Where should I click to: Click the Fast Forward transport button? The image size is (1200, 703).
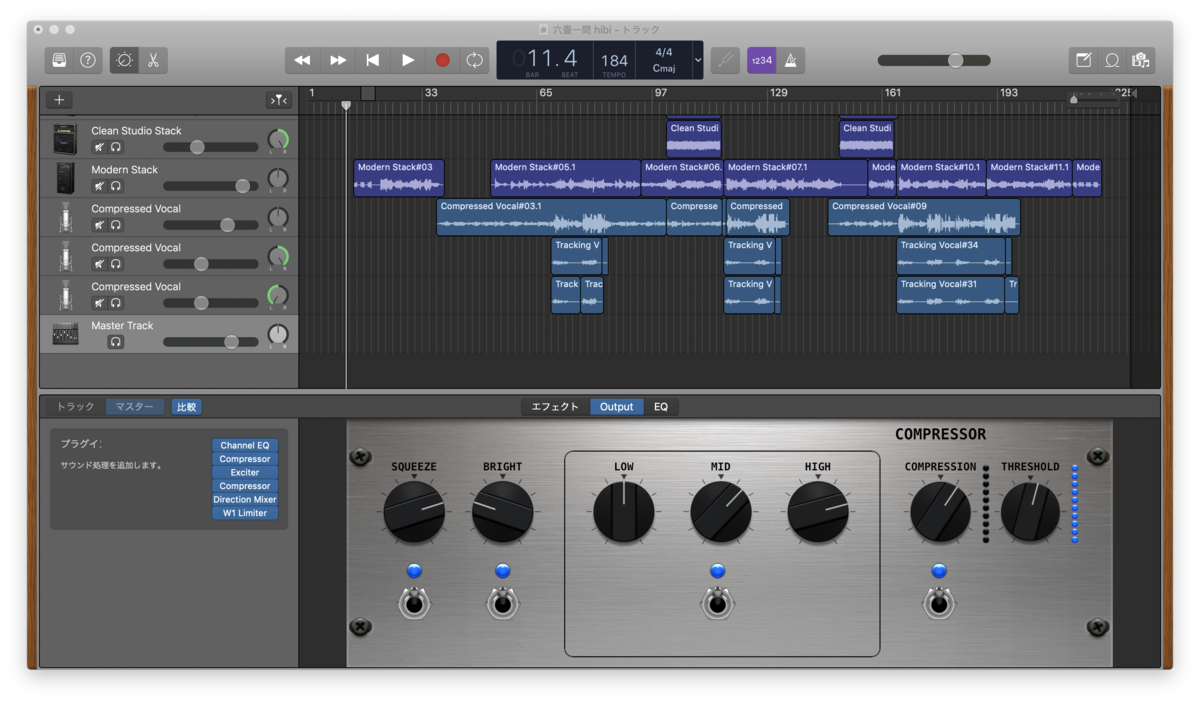[x=338, y=60]
